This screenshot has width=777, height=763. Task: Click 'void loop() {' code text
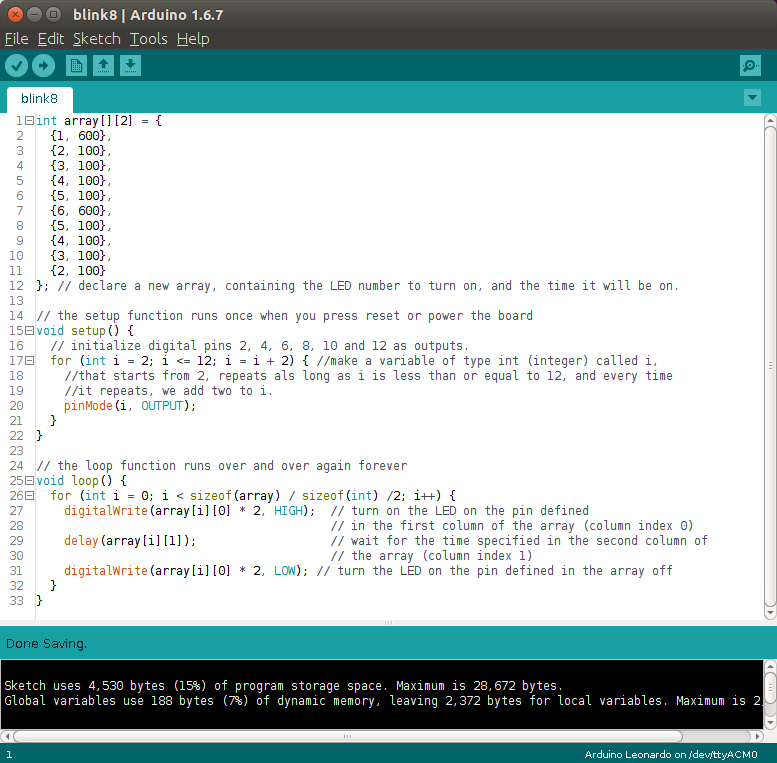point(81,481)
